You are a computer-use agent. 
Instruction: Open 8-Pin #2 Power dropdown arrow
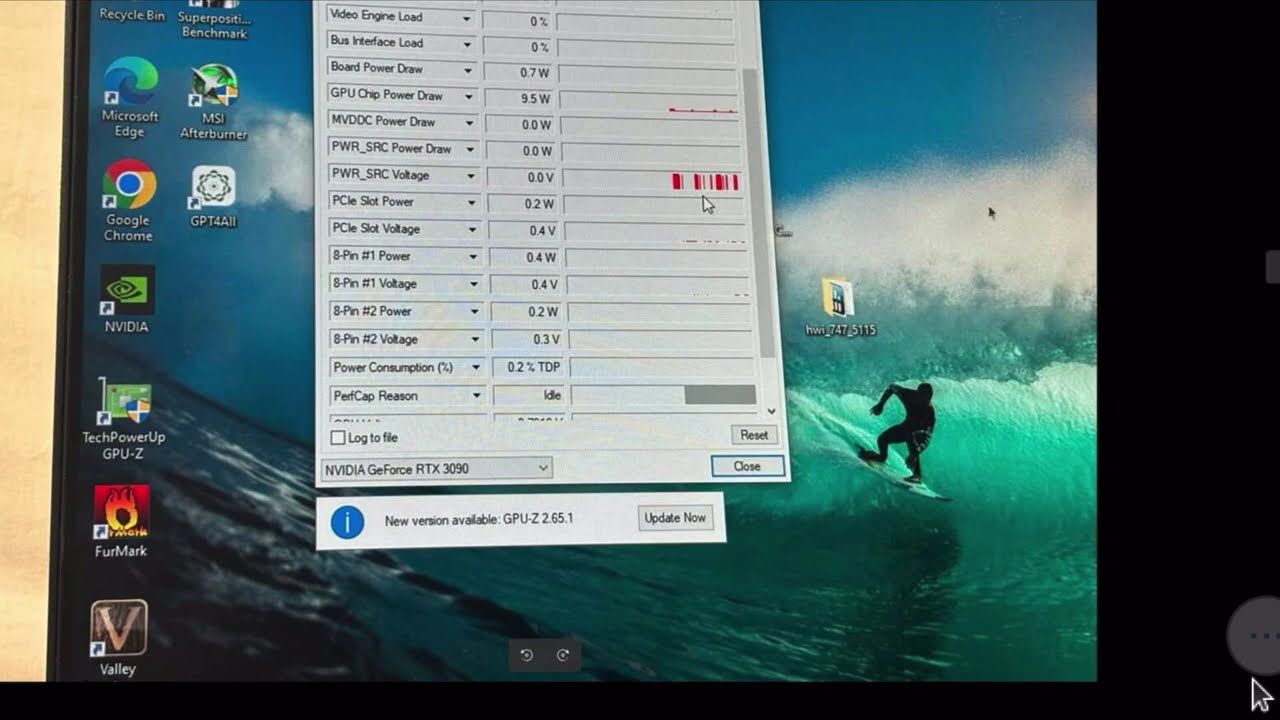tap(474, 312)
